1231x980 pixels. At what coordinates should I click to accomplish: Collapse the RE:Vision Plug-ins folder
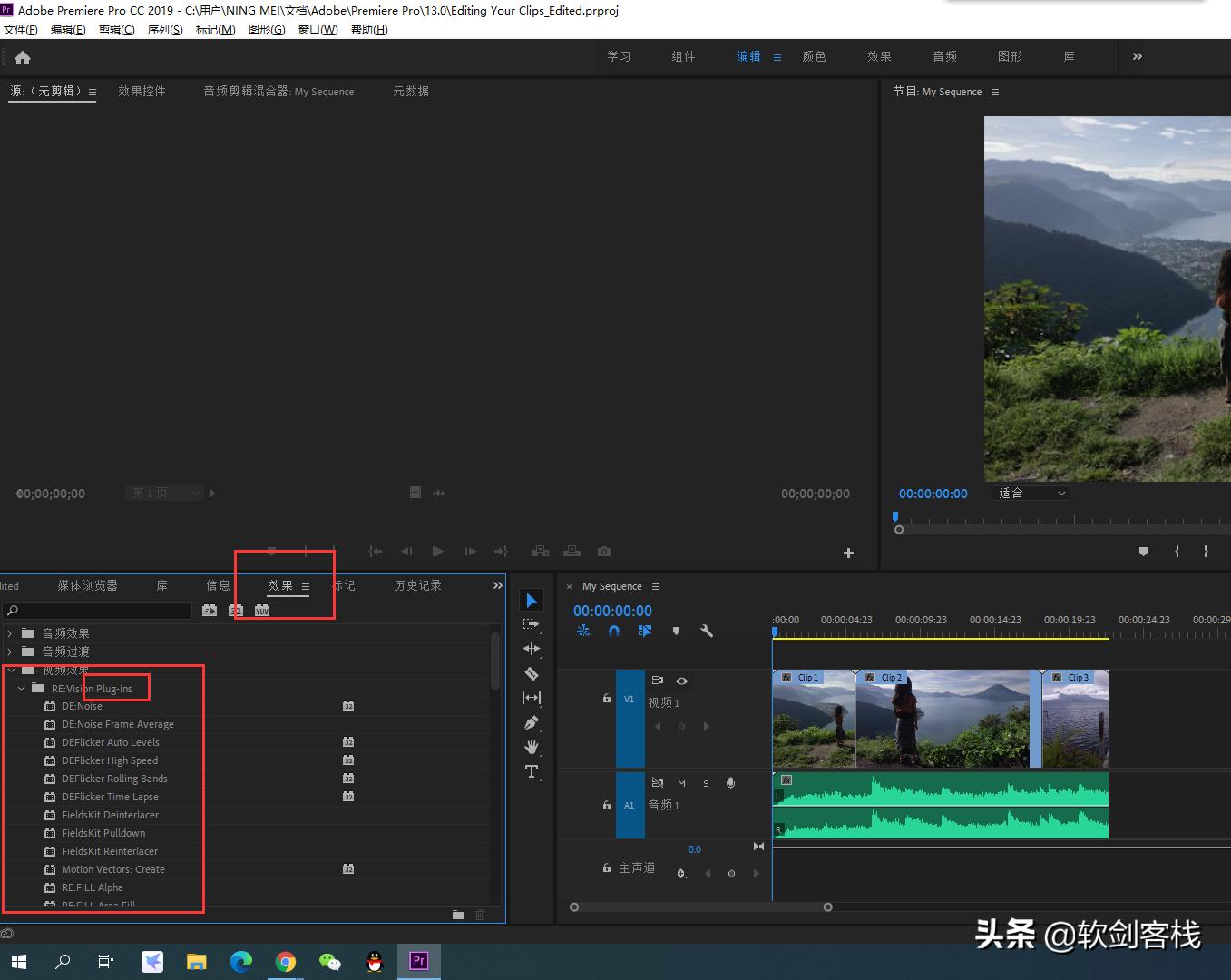pos(22,689)
